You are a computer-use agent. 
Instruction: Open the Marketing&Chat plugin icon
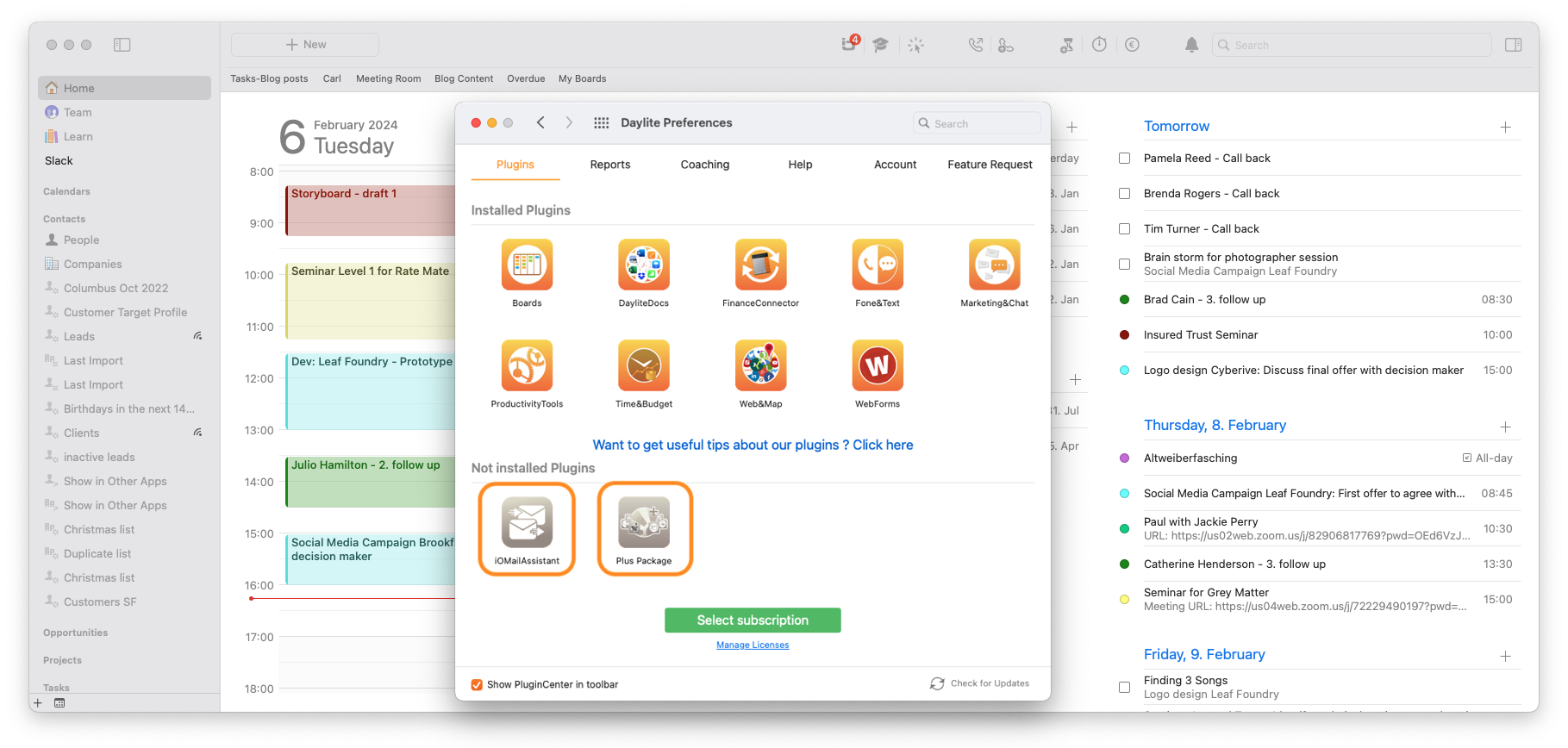pos(995,265)
